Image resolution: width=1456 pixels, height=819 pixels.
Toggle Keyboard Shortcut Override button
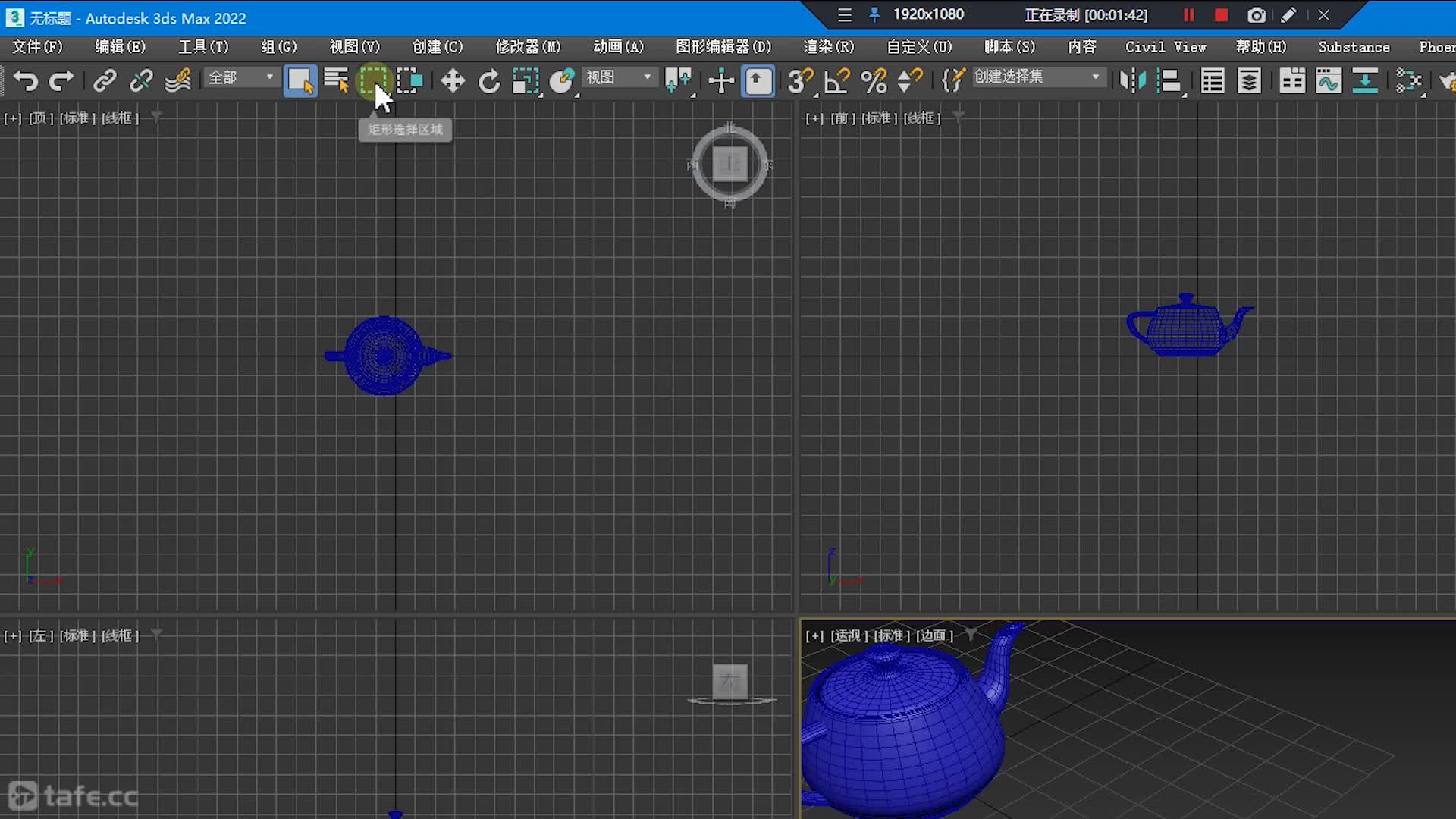point(758,80)
